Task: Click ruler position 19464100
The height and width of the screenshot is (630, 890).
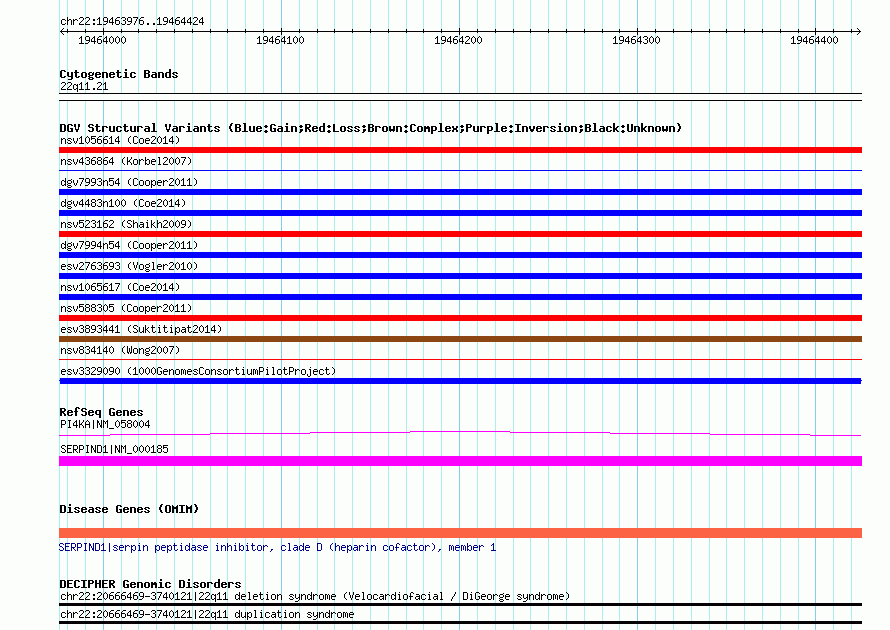Action: click(280, 40)
